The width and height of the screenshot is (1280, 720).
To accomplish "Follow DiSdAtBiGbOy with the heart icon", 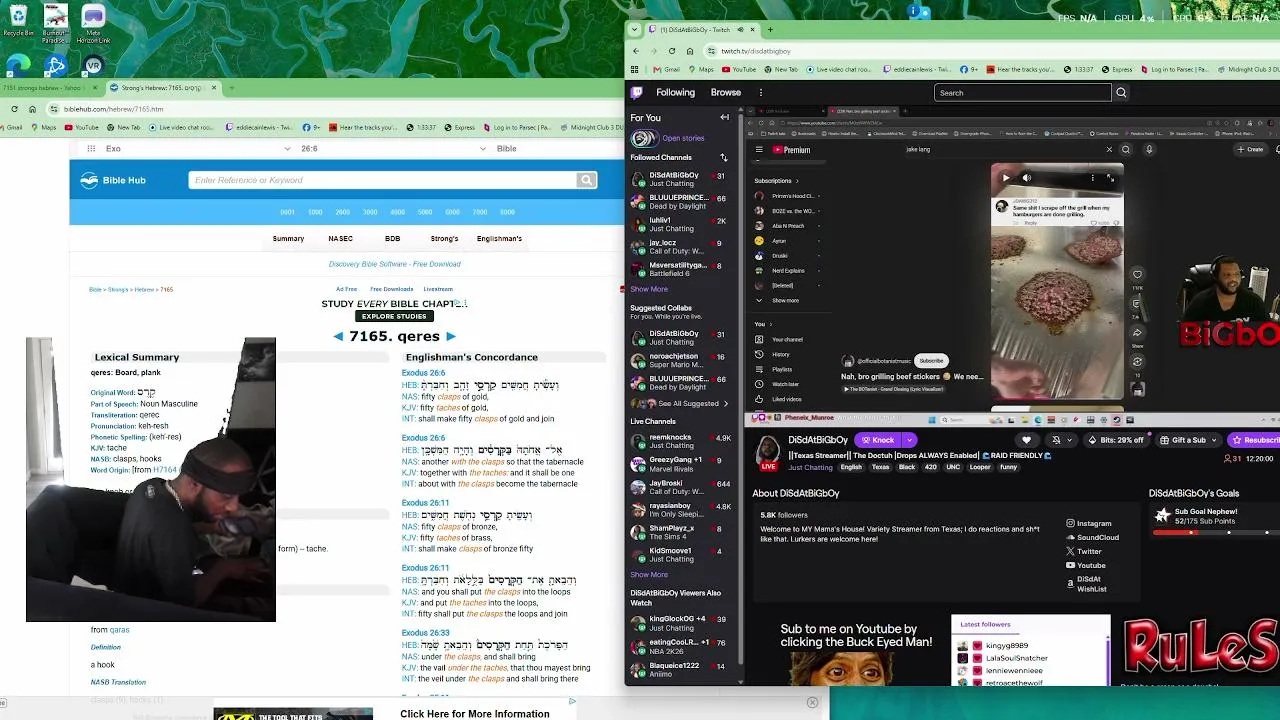I will tap(1026, 440).
